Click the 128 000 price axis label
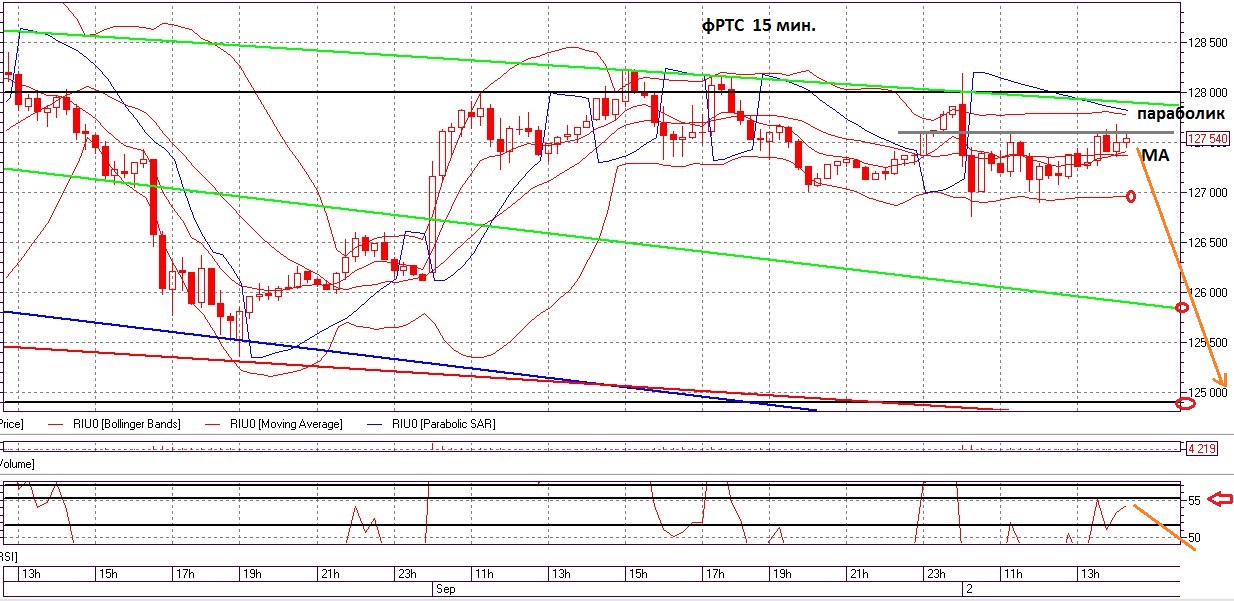Image resolution: width=1234 pixels, height=601 pixels. pos(1209,92)
